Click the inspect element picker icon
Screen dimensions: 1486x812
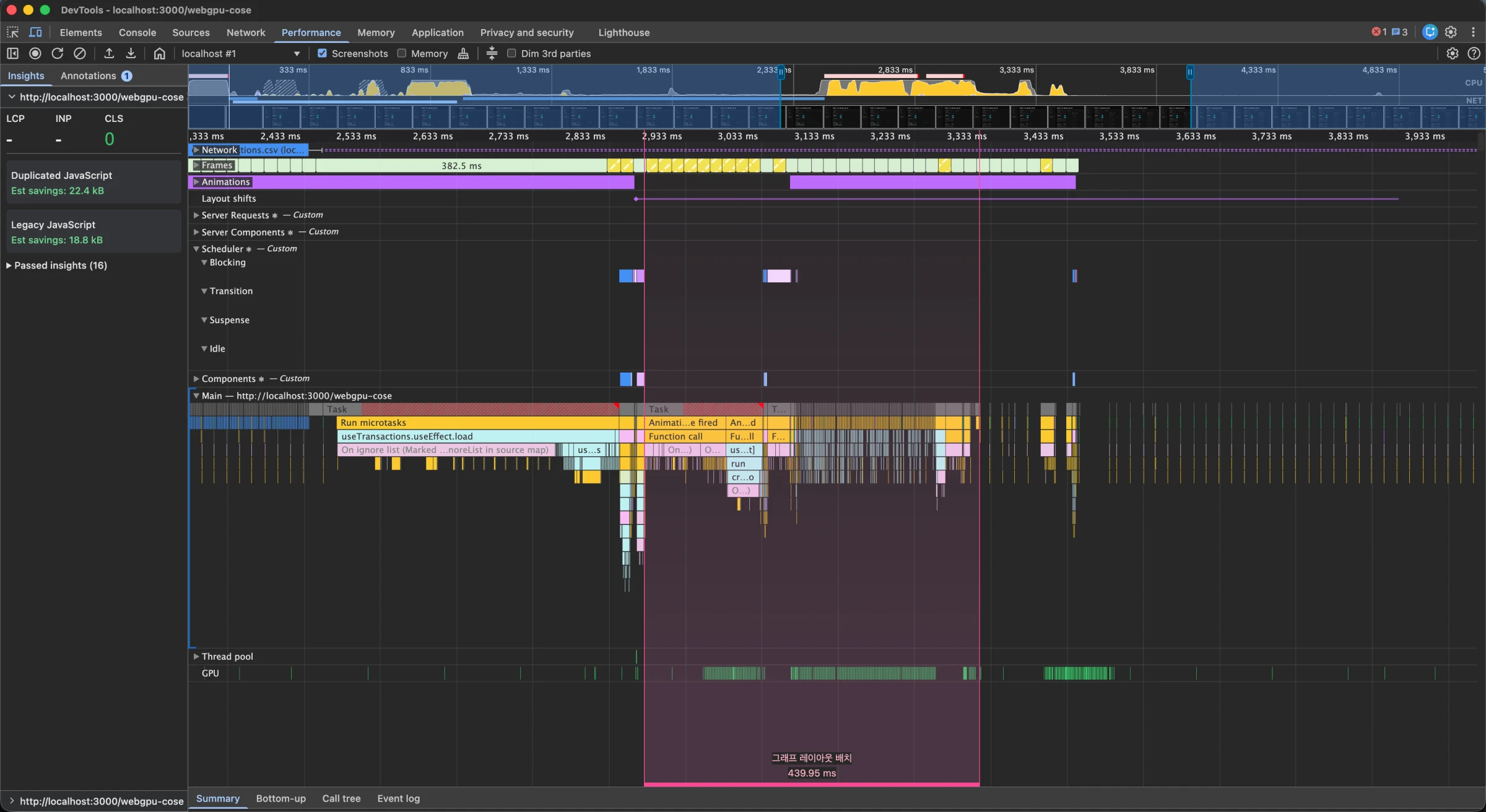(x=12, y=32)
